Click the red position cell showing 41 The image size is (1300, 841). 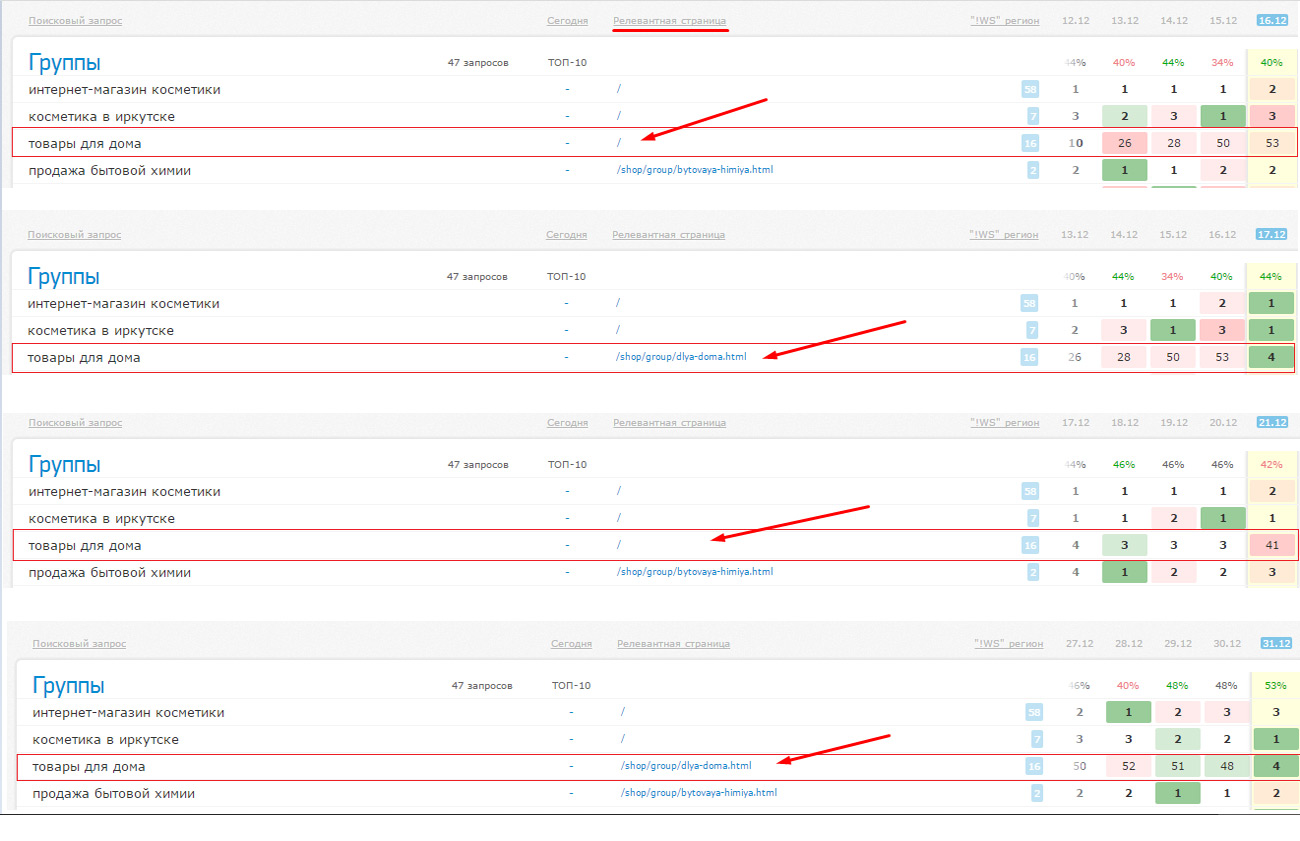(x=1271, y=546)
